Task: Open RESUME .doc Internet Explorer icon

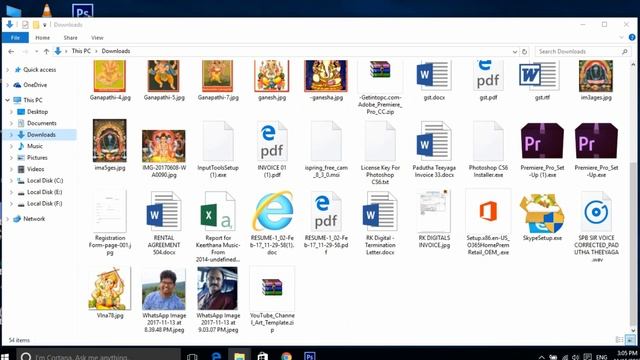Action: [272, 211]
